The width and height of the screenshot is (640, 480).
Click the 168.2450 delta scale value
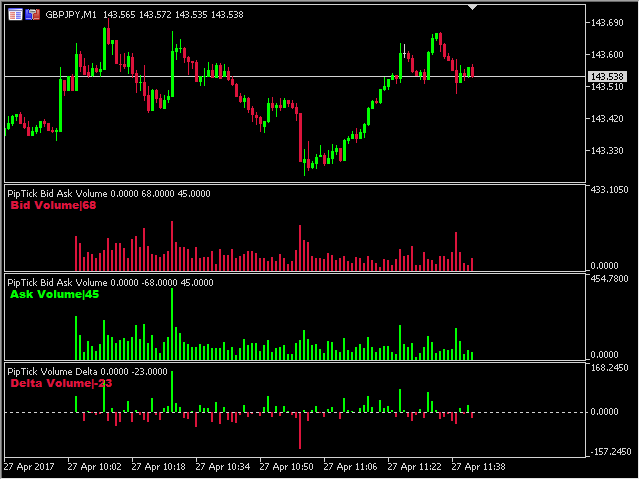[x=609, y=368]
